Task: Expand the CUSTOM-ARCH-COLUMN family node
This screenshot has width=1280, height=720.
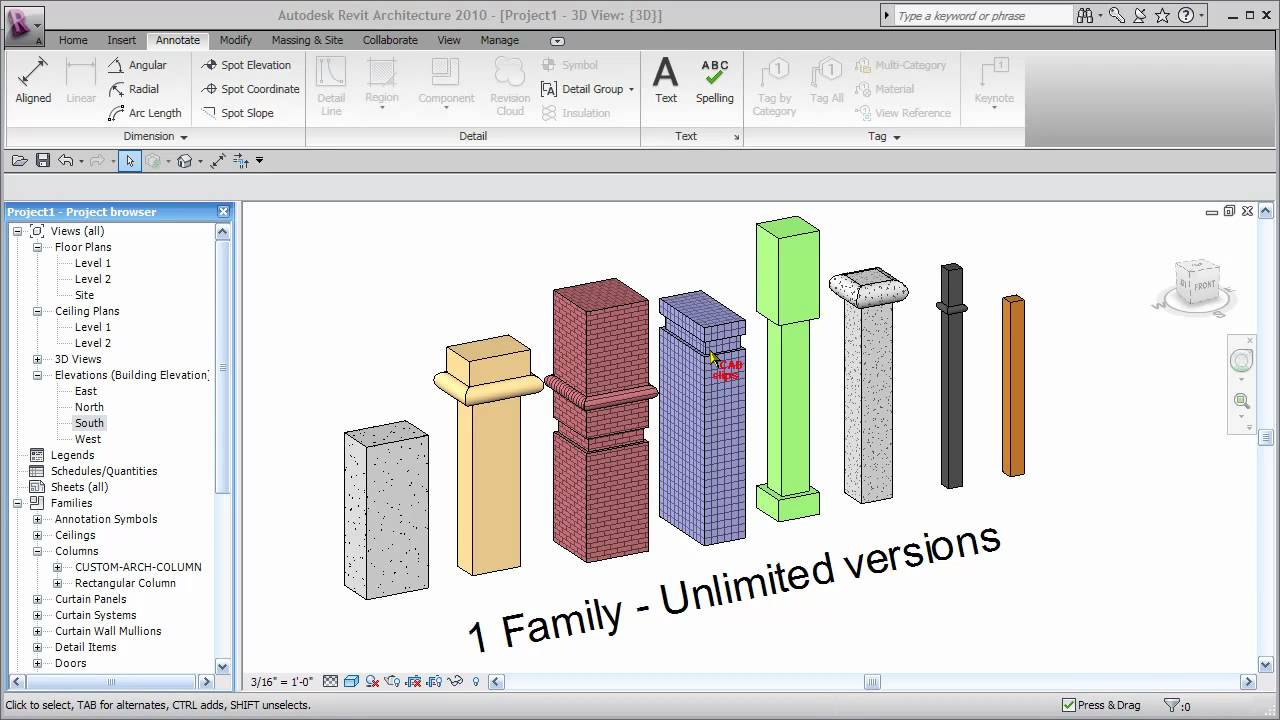Action: (59, 567)
